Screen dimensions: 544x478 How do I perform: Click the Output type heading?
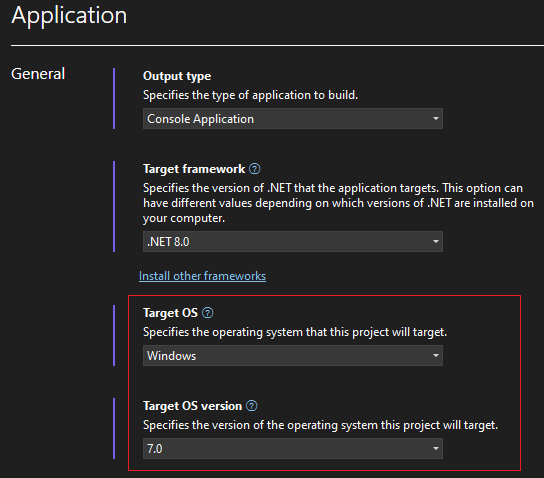[177, 76]
